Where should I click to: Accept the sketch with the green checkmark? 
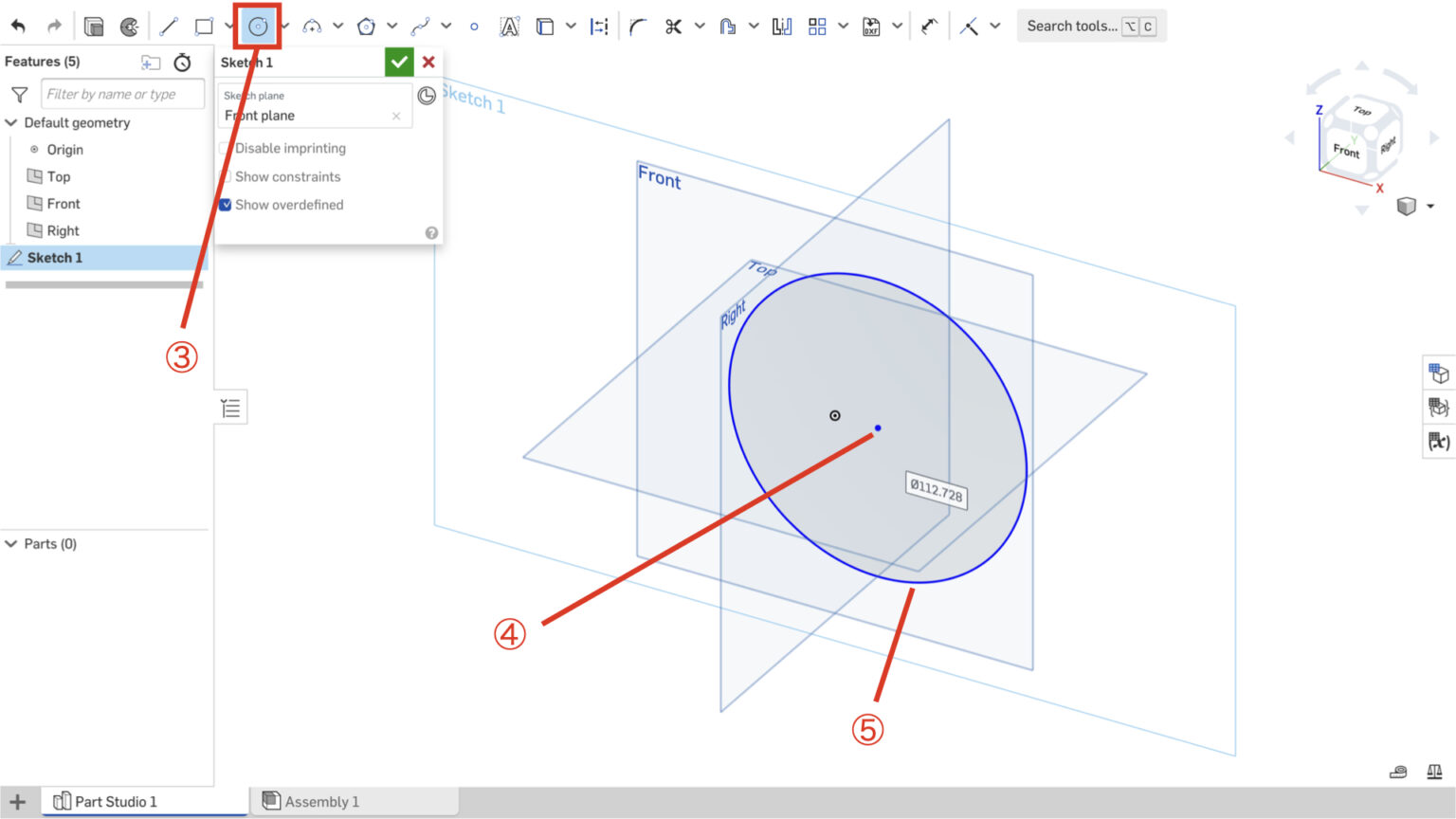point(399,62)
